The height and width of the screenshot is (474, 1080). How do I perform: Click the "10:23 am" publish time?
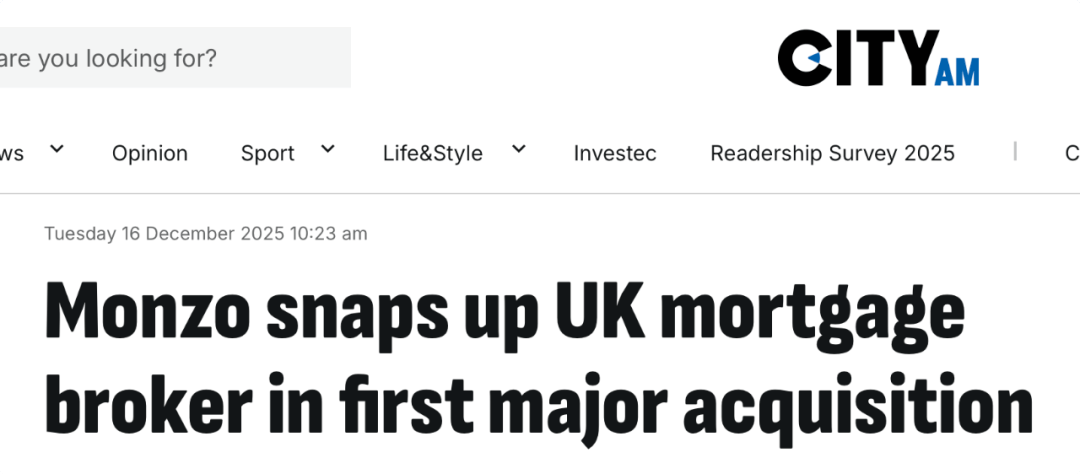[x=329, y=234]
